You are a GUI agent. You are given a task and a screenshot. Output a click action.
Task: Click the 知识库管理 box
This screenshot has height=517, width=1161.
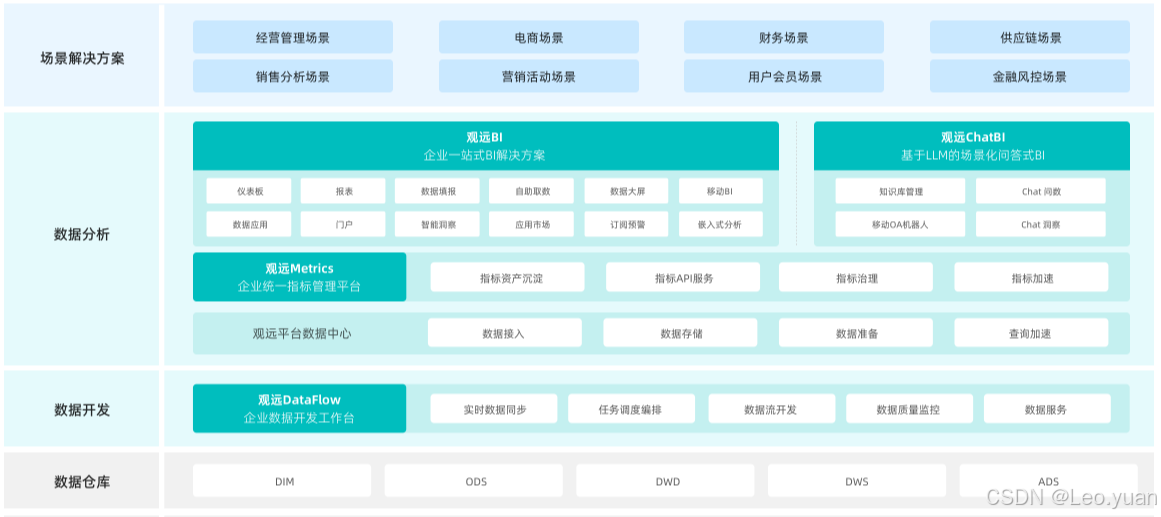click(900, 191)
